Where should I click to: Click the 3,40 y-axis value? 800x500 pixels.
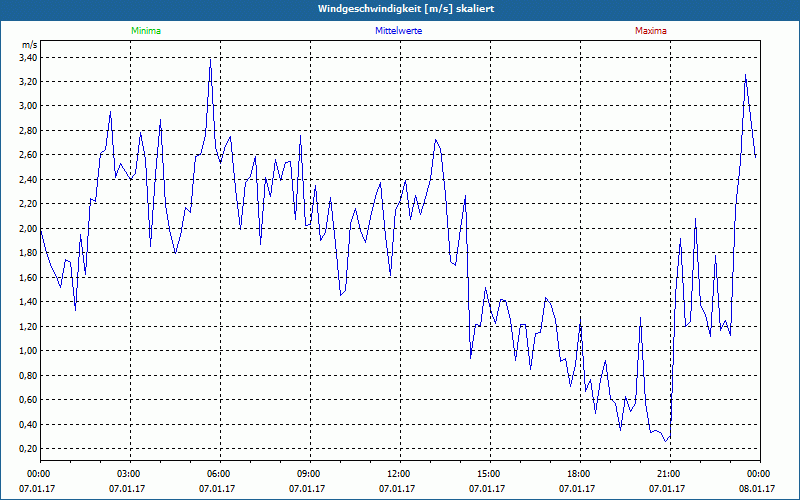click(28, 58)
